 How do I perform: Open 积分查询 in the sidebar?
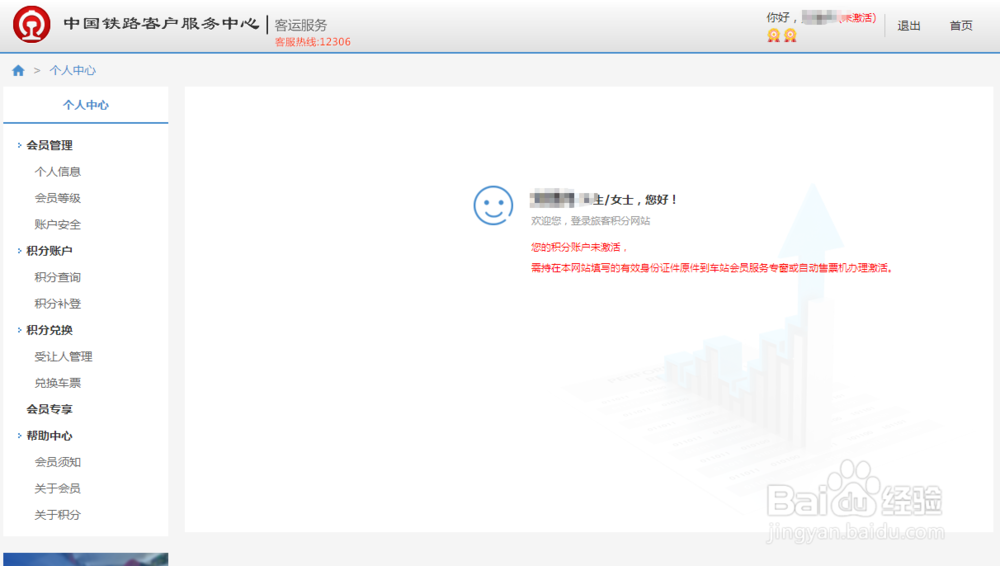[x=57, y=277]
